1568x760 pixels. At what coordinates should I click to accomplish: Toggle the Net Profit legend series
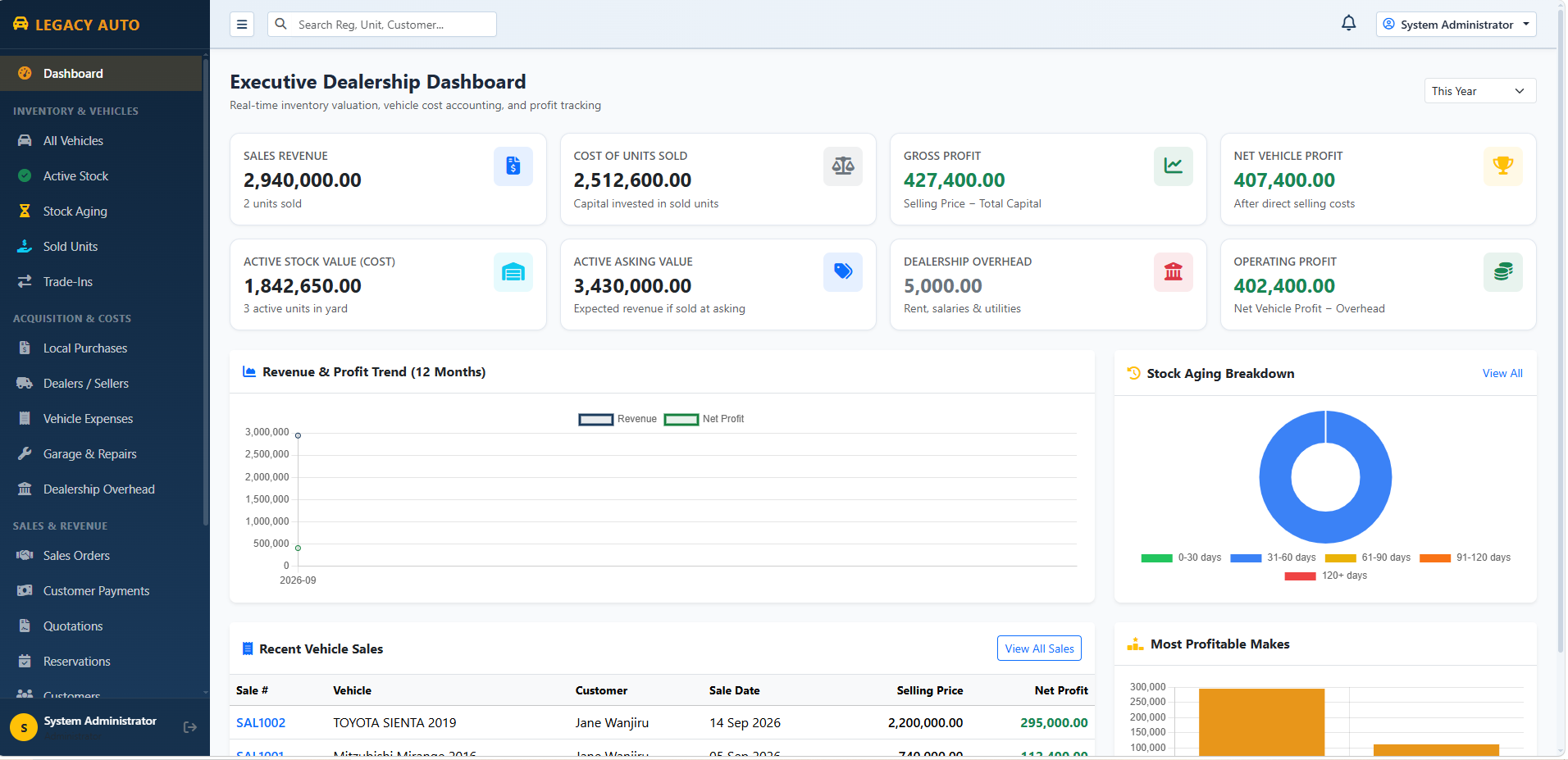pyautogui.click(x=704, y=419)
